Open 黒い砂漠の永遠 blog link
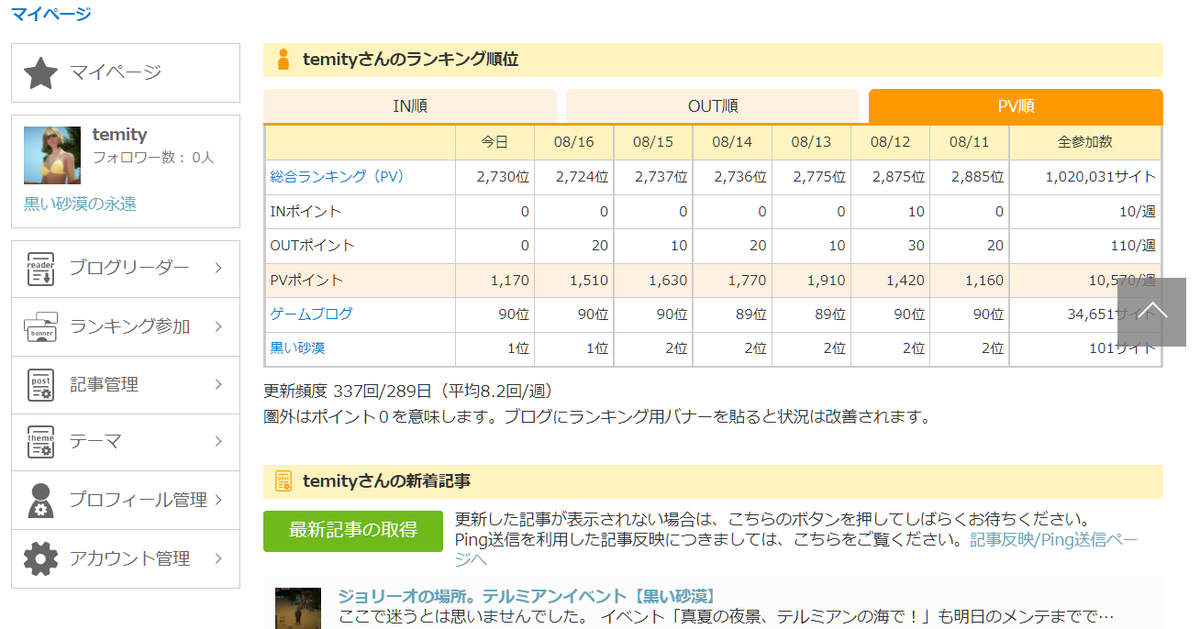The height and width of the screenshot is (629, 1200). point(80,203)
